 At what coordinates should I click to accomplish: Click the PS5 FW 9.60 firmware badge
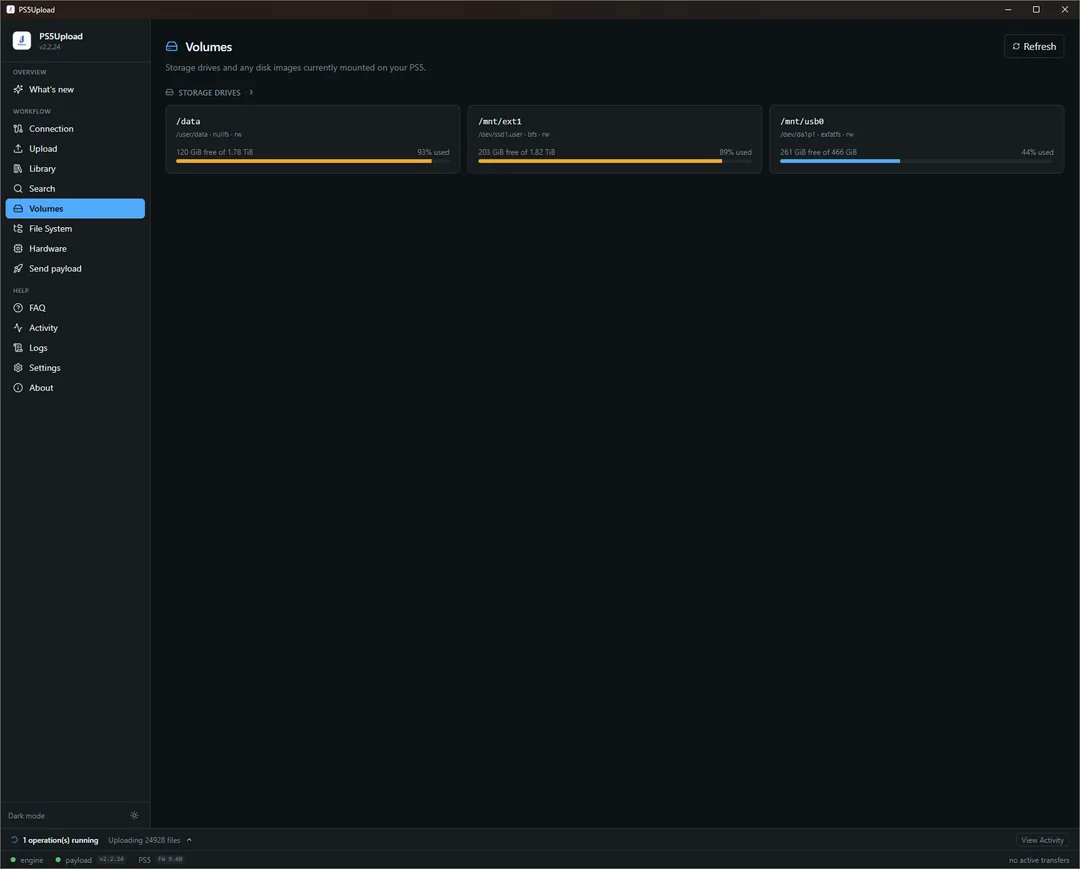(x=170, y=859)
